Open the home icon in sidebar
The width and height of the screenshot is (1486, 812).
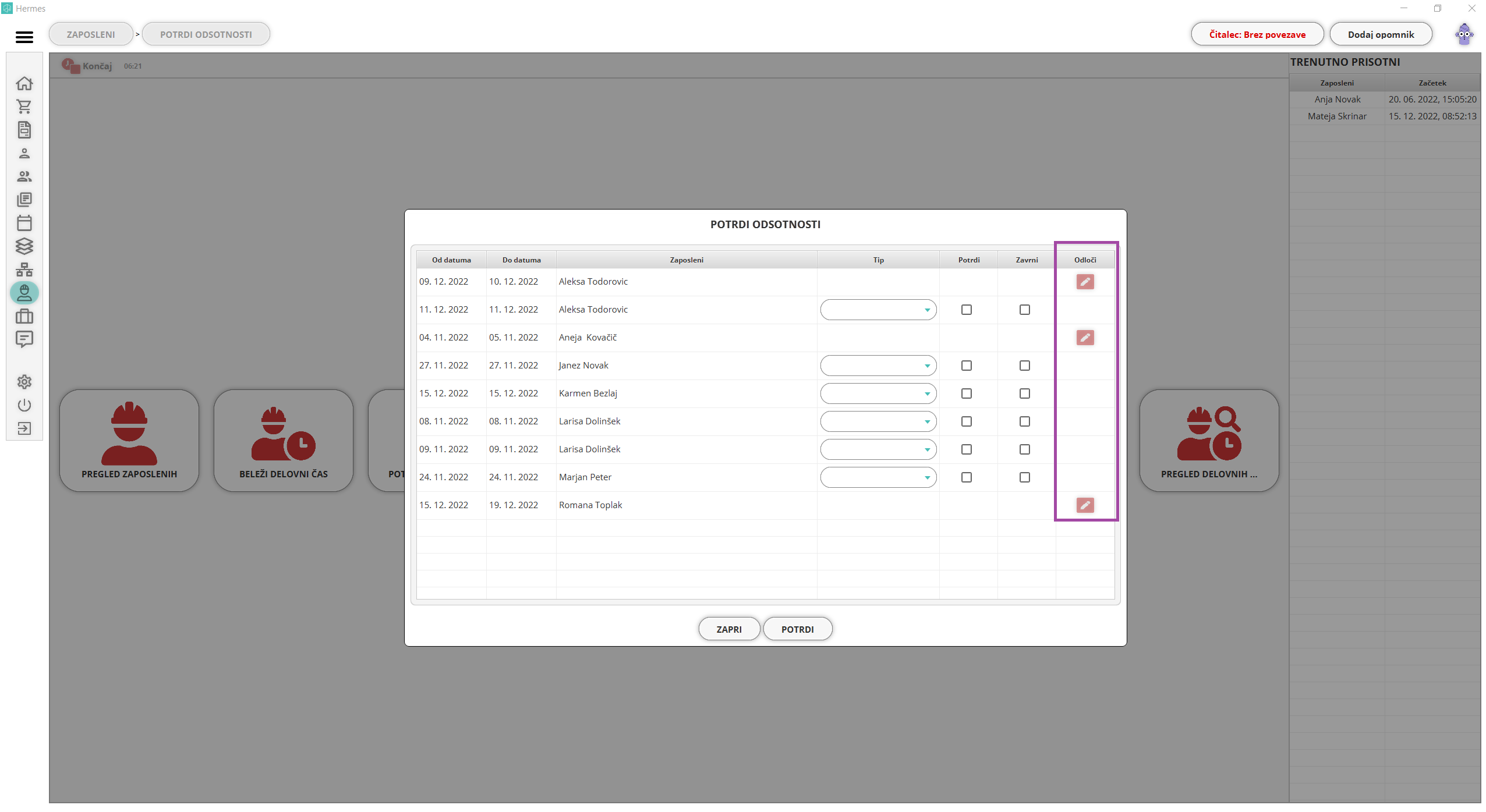(x=24, y=84)
